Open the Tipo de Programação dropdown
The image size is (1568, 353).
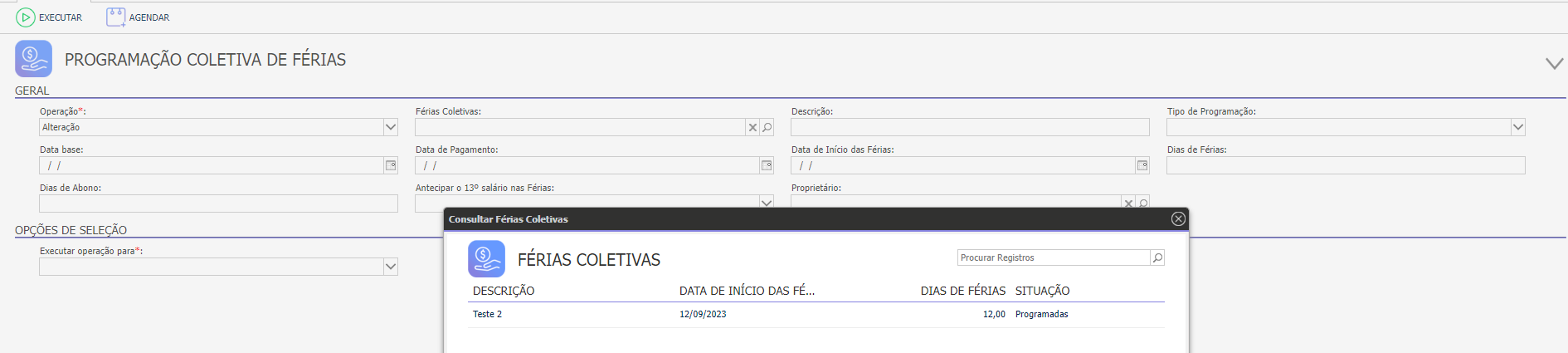tap(1518, 127)
